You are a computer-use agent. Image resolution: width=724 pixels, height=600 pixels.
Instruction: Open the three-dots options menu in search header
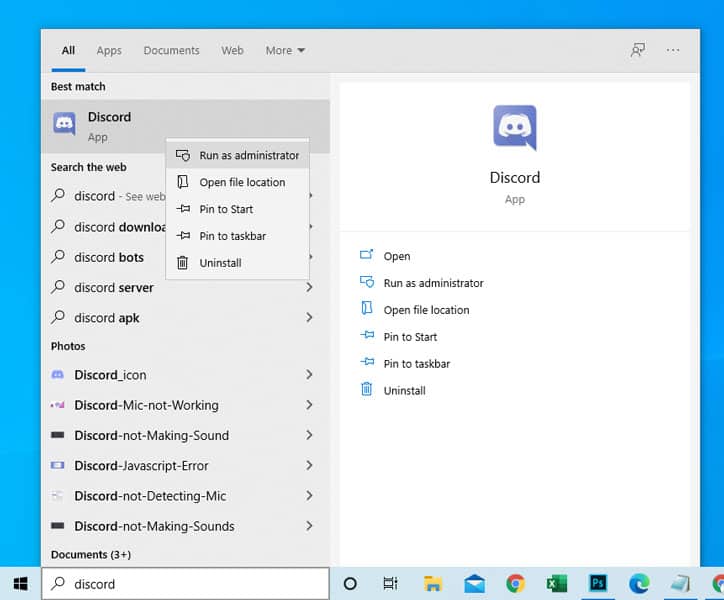click(673, 50)
